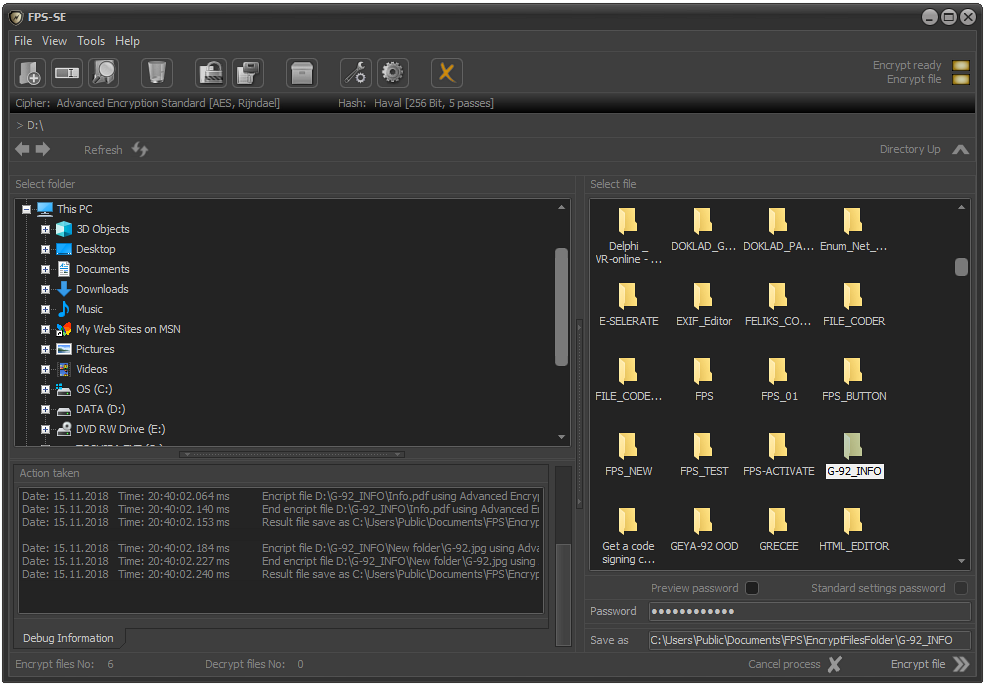Image resolution: width=987 pixels, height=688 pixels.
Task: Click the folder tree vertical scrollbar
Action: pos(561,300)
